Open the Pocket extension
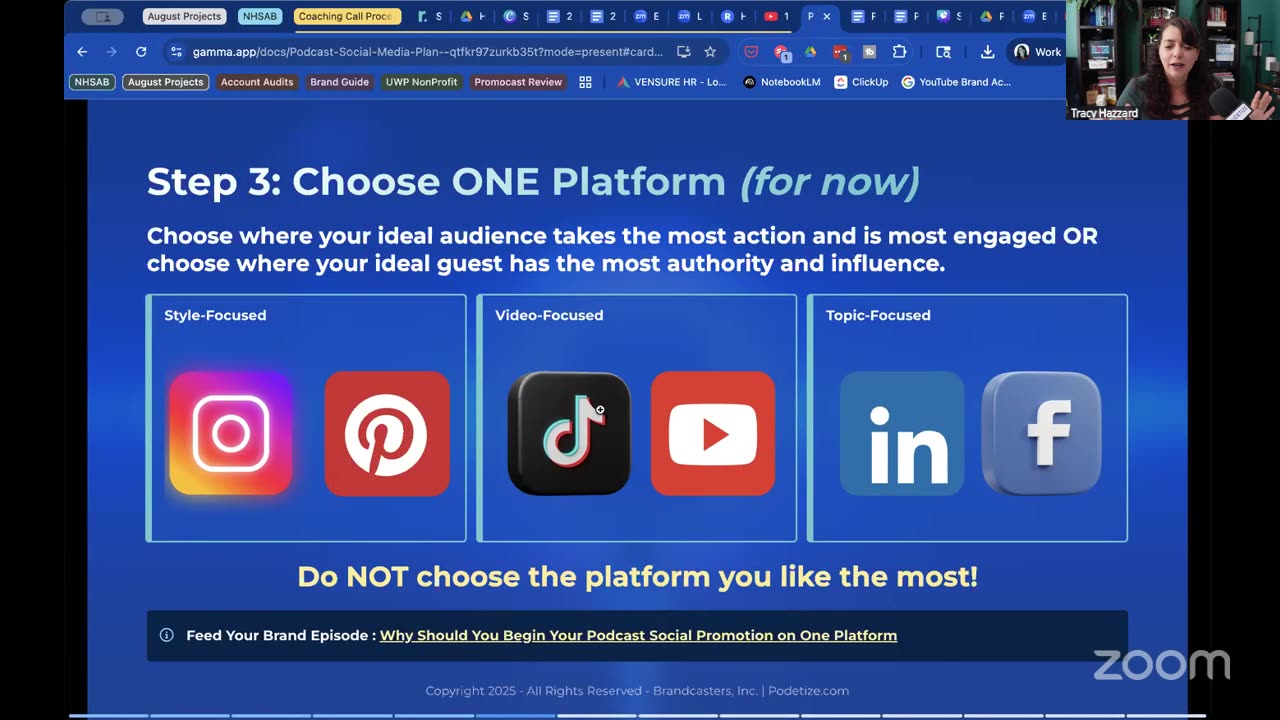Image resolution: width=1280 pixels, height=720 pixels. [751, 52]
